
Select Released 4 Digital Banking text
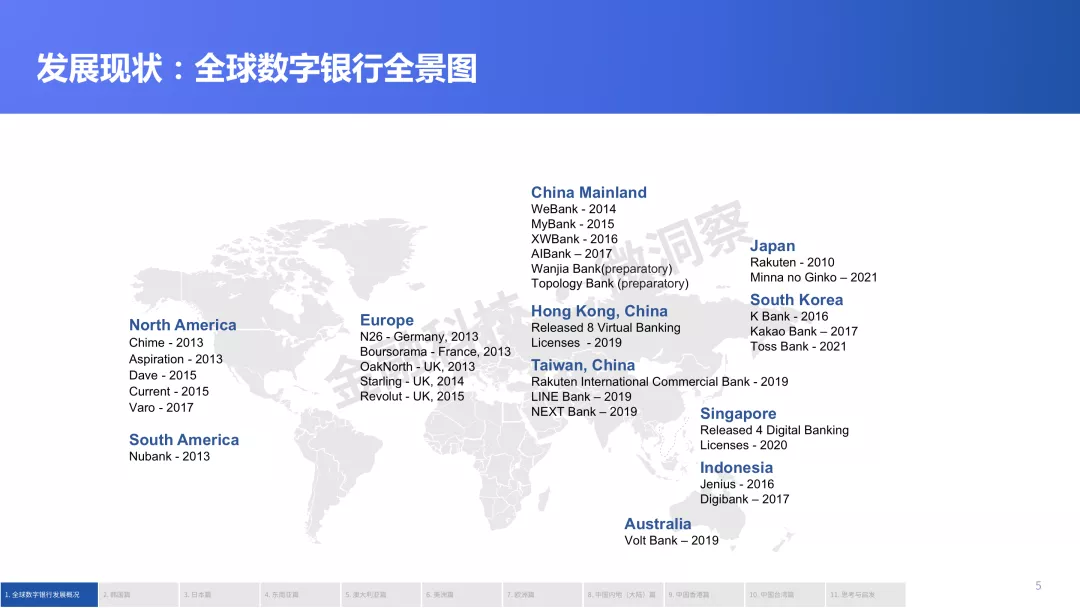tap(774, 430)
